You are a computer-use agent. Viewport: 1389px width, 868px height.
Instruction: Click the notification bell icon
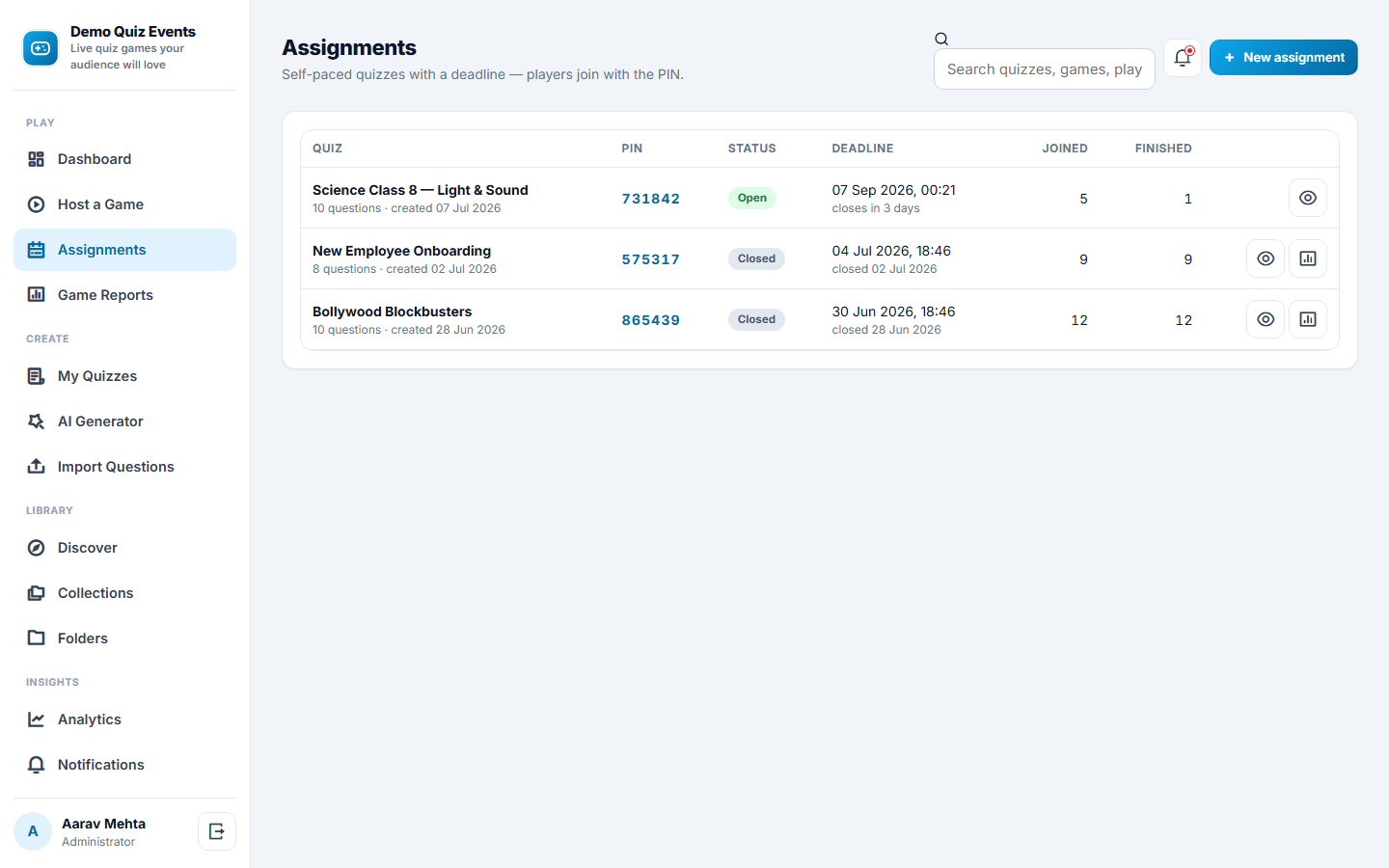1183,58
